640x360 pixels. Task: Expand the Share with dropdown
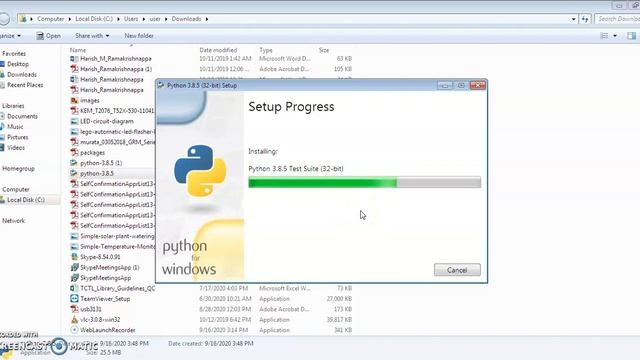click(x=92, y=36)
